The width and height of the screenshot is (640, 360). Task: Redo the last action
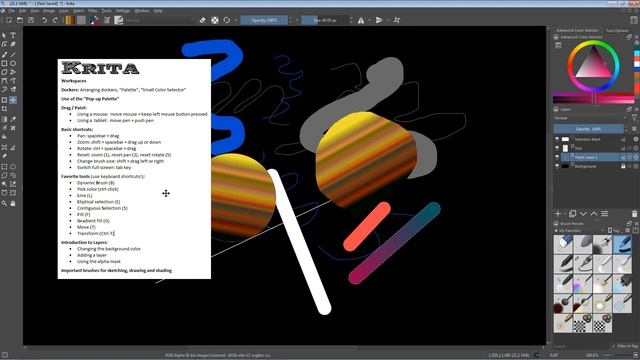tap(55, 20)
